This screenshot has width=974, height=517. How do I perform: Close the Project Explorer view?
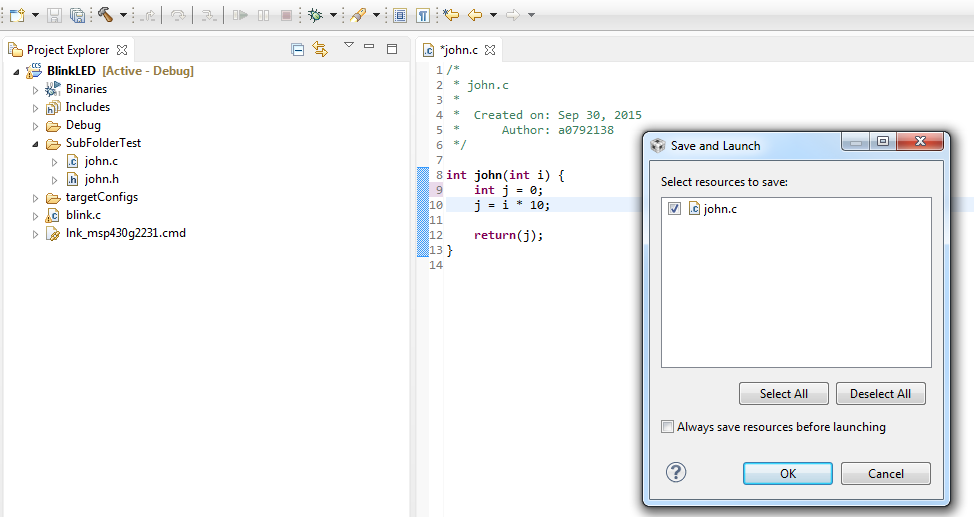pos(122,50)
